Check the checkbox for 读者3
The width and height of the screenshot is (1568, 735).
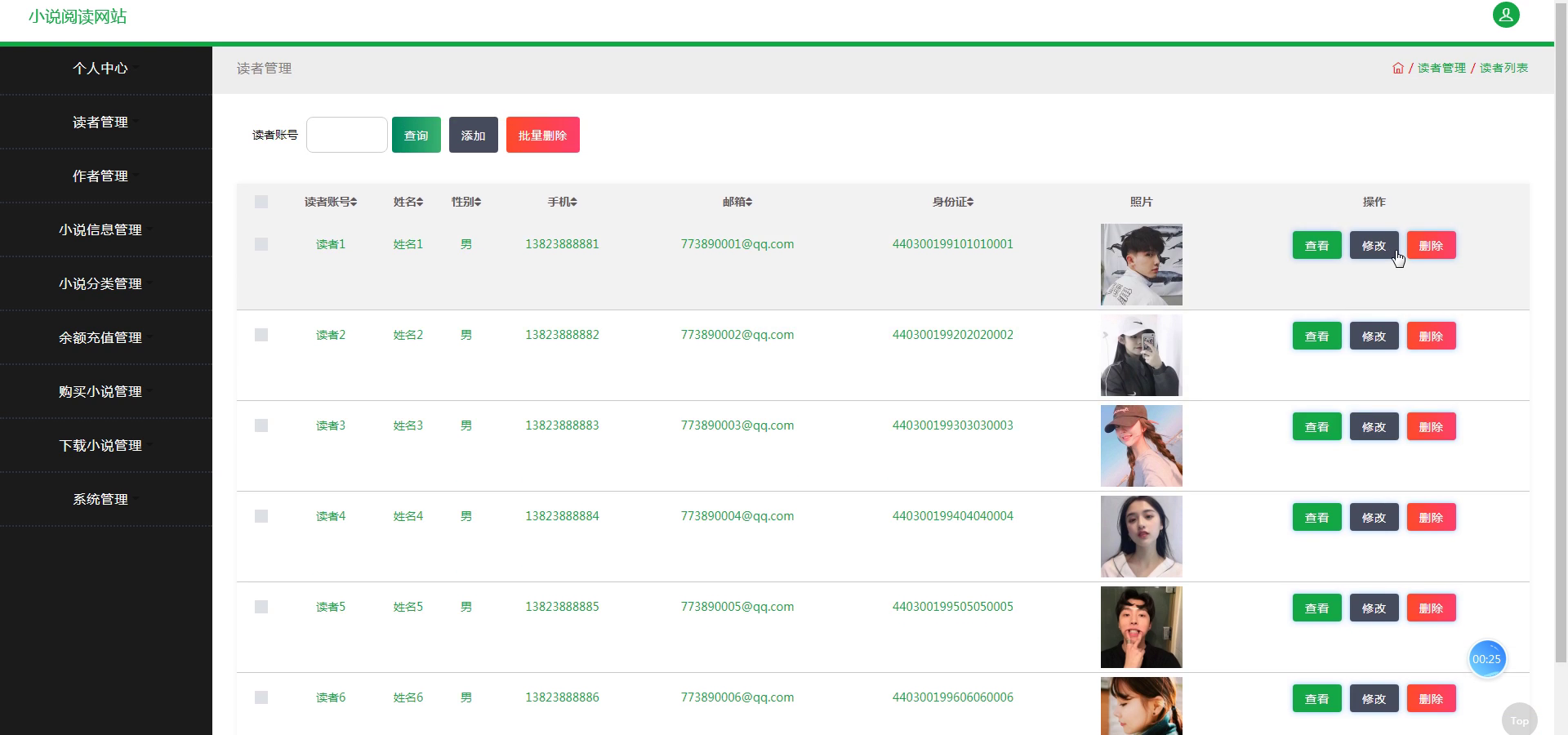261,425
